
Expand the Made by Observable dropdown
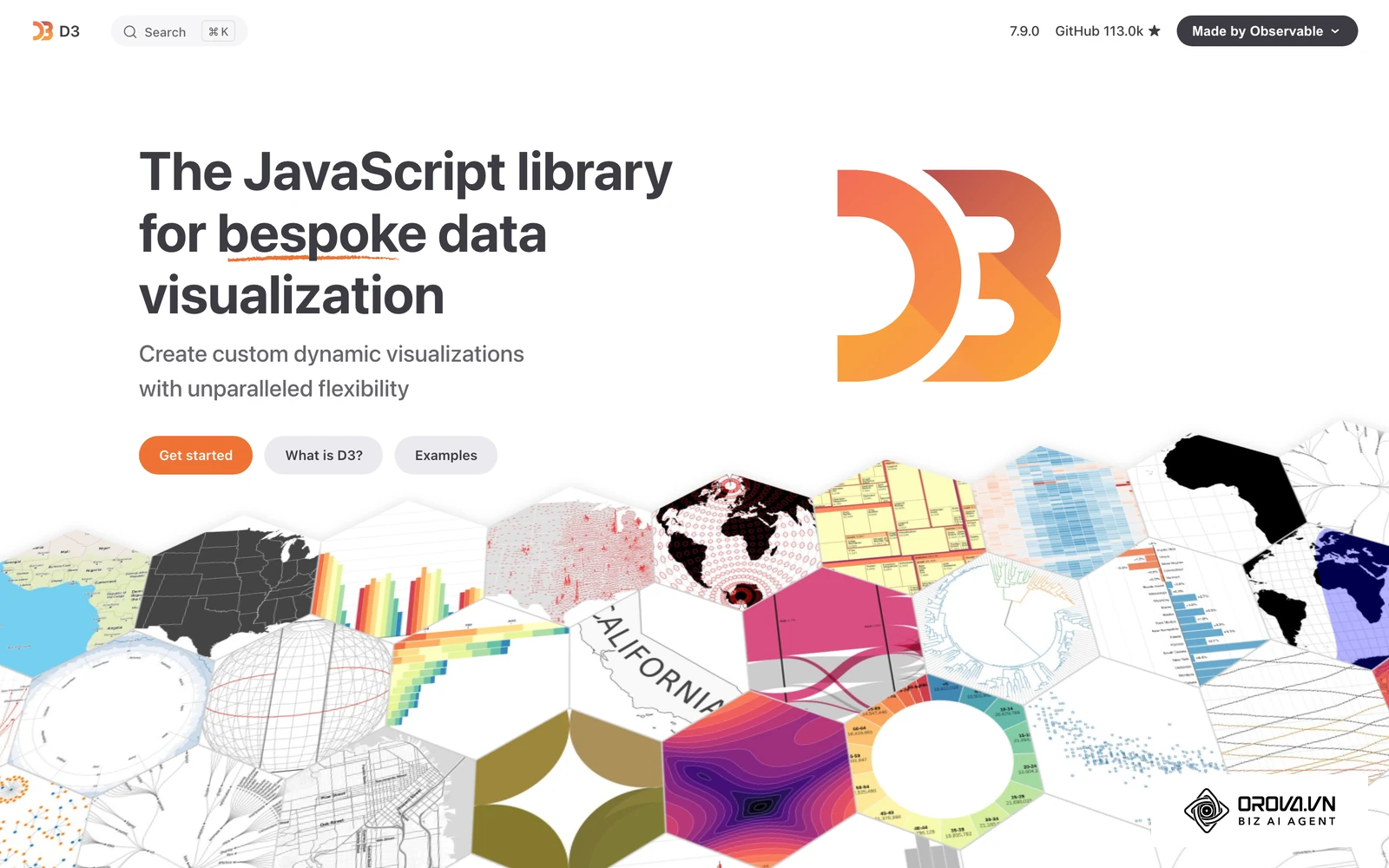coord(1267,31)
